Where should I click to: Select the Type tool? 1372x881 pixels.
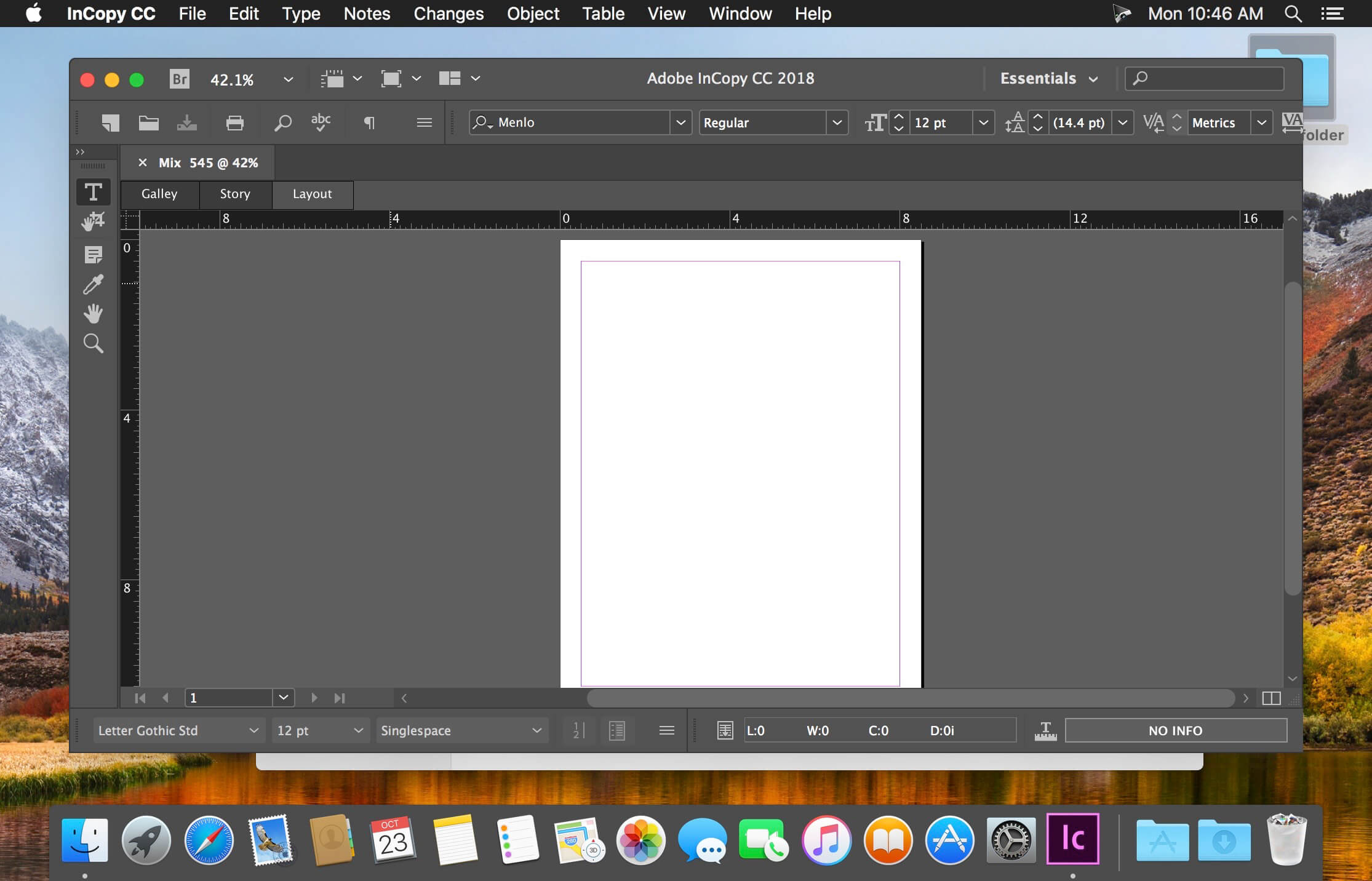click(x=94, y=192)
